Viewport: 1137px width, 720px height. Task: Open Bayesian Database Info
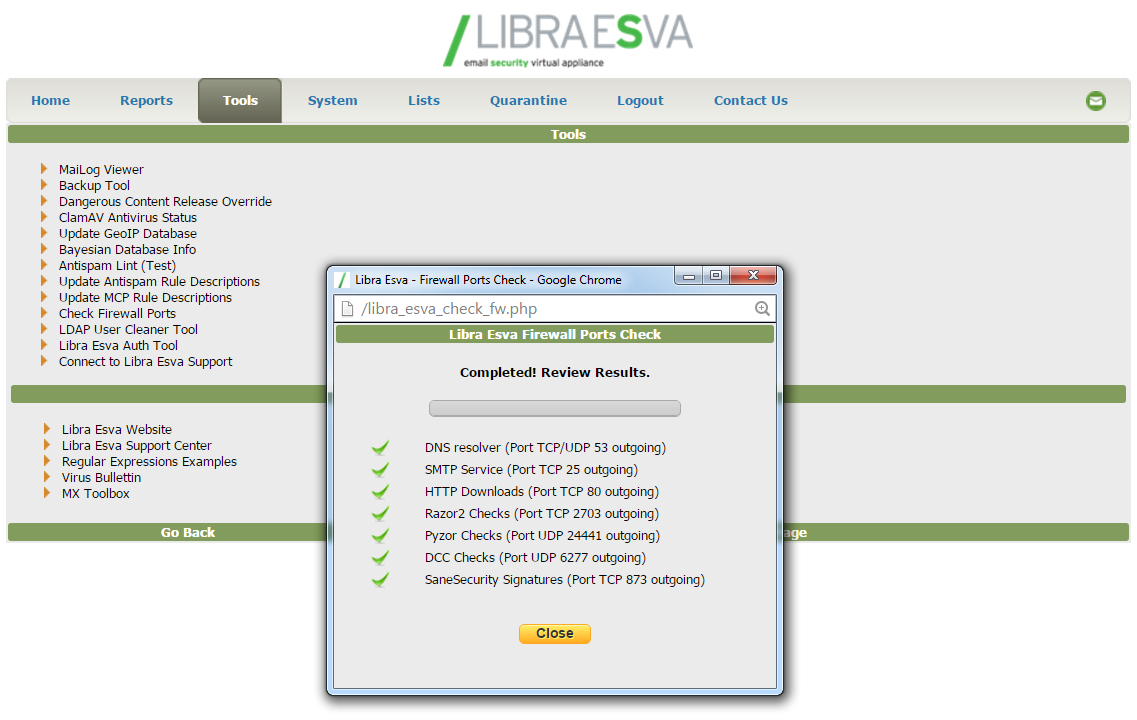click(127, 249)
